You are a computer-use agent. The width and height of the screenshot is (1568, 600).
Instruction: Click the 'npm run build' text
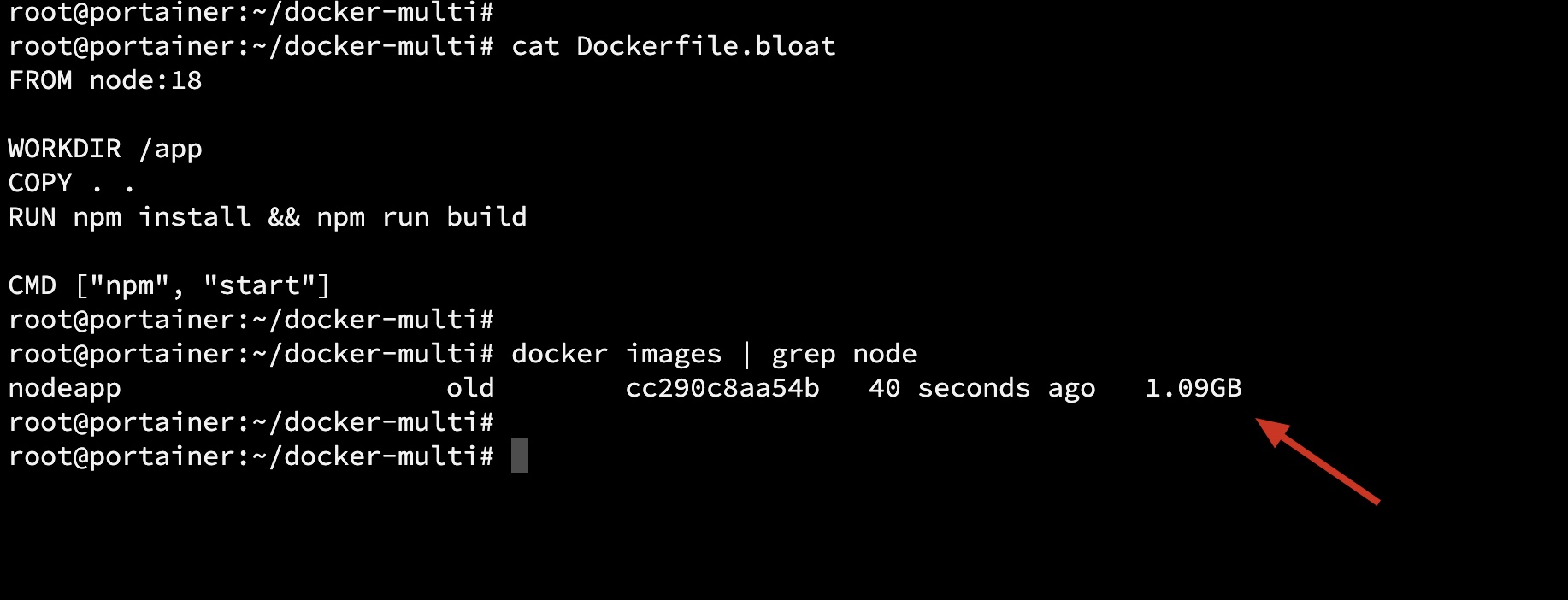421,218
